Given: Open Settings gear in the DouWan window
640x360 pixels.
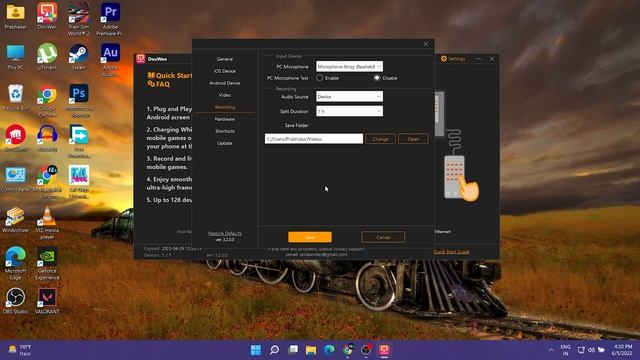Looking at the screenshot, I should pyautogui.click(x=452, y=59).
